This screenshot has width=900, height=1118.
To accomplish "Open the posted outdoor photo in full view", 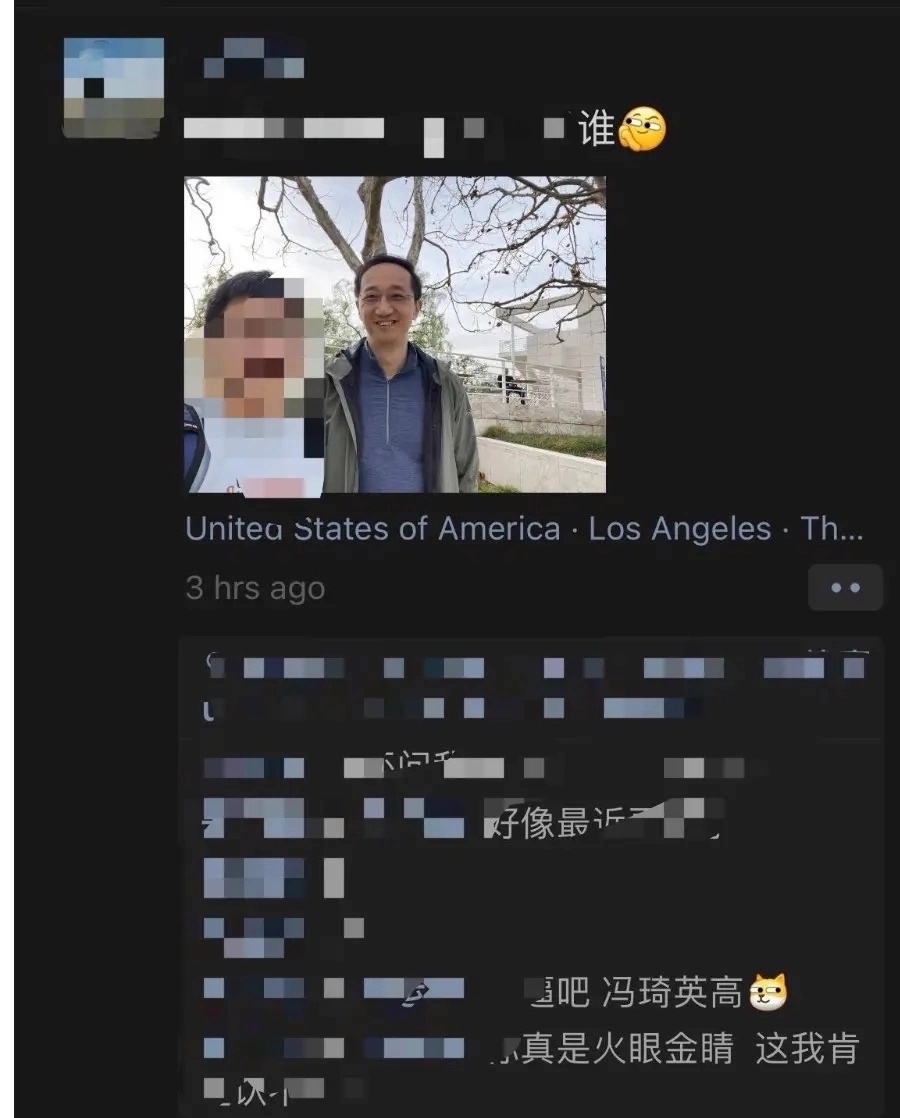I will pyautogui.click(x=395, y=334).
